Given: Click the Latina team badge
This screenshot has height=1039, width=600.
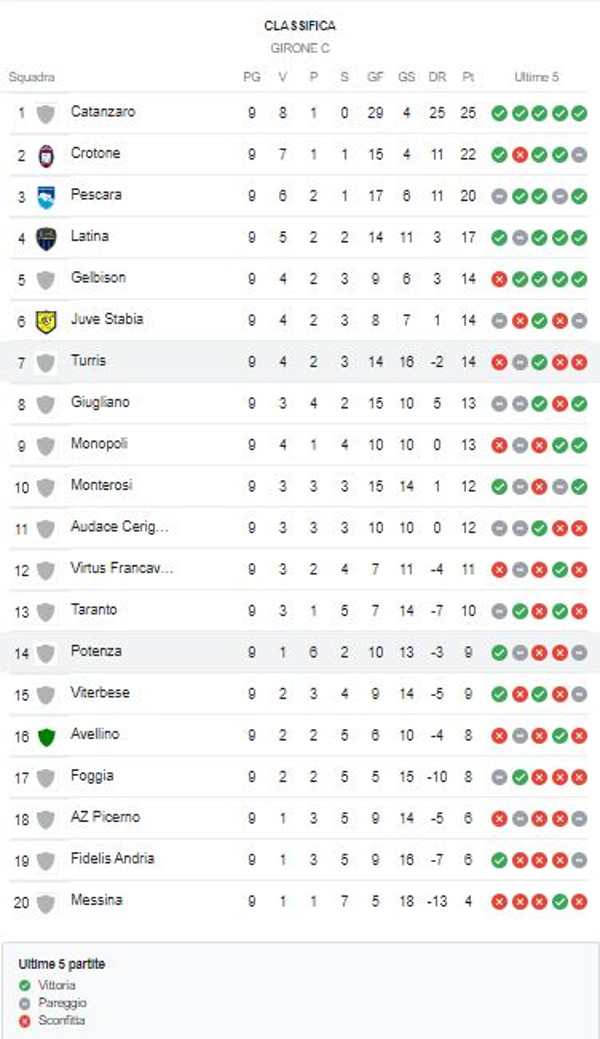Looking at the screenshot, I should (x=45, y=238).
